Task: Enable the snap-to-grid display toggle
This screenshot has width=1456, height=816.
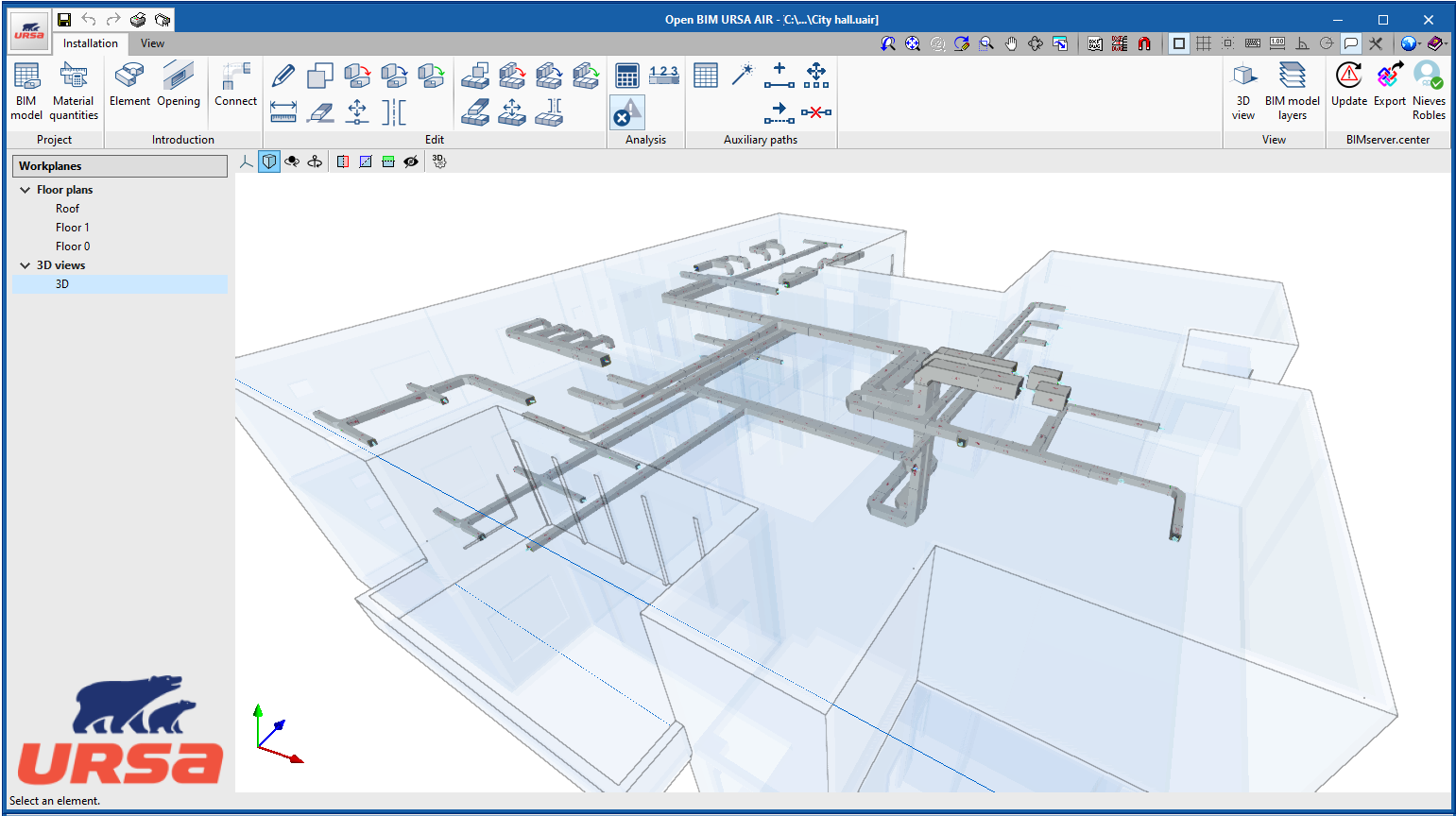Action: [1203, 43]
